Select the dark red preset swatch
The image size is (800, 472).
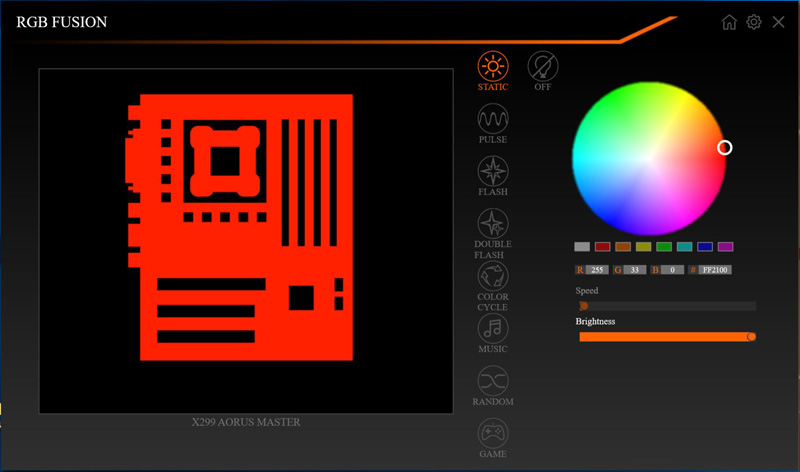point(602,247)
